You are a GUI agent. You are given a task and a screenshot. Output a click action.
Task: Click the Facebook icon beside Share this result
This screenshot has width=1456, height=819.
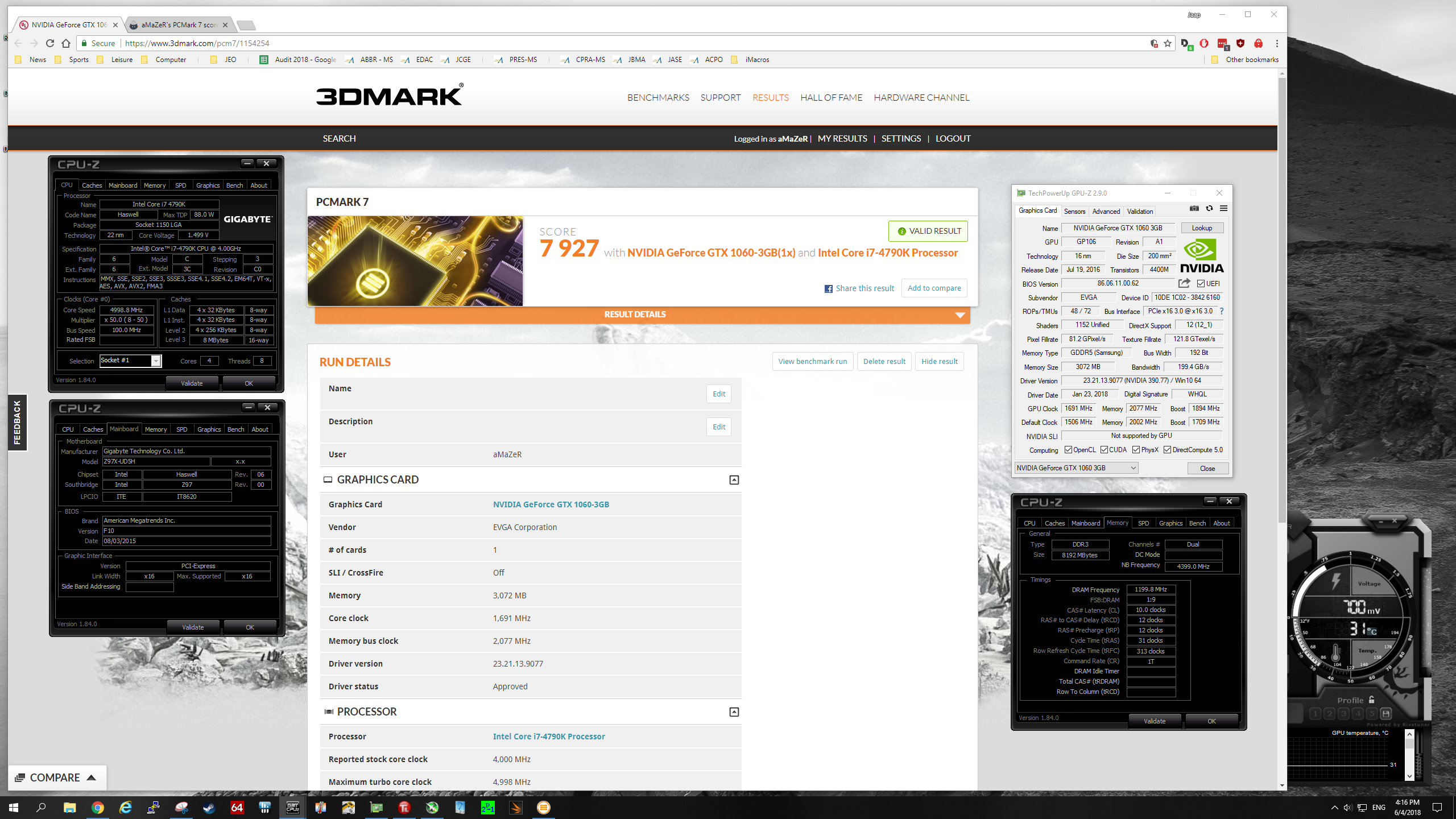point(829,289)
